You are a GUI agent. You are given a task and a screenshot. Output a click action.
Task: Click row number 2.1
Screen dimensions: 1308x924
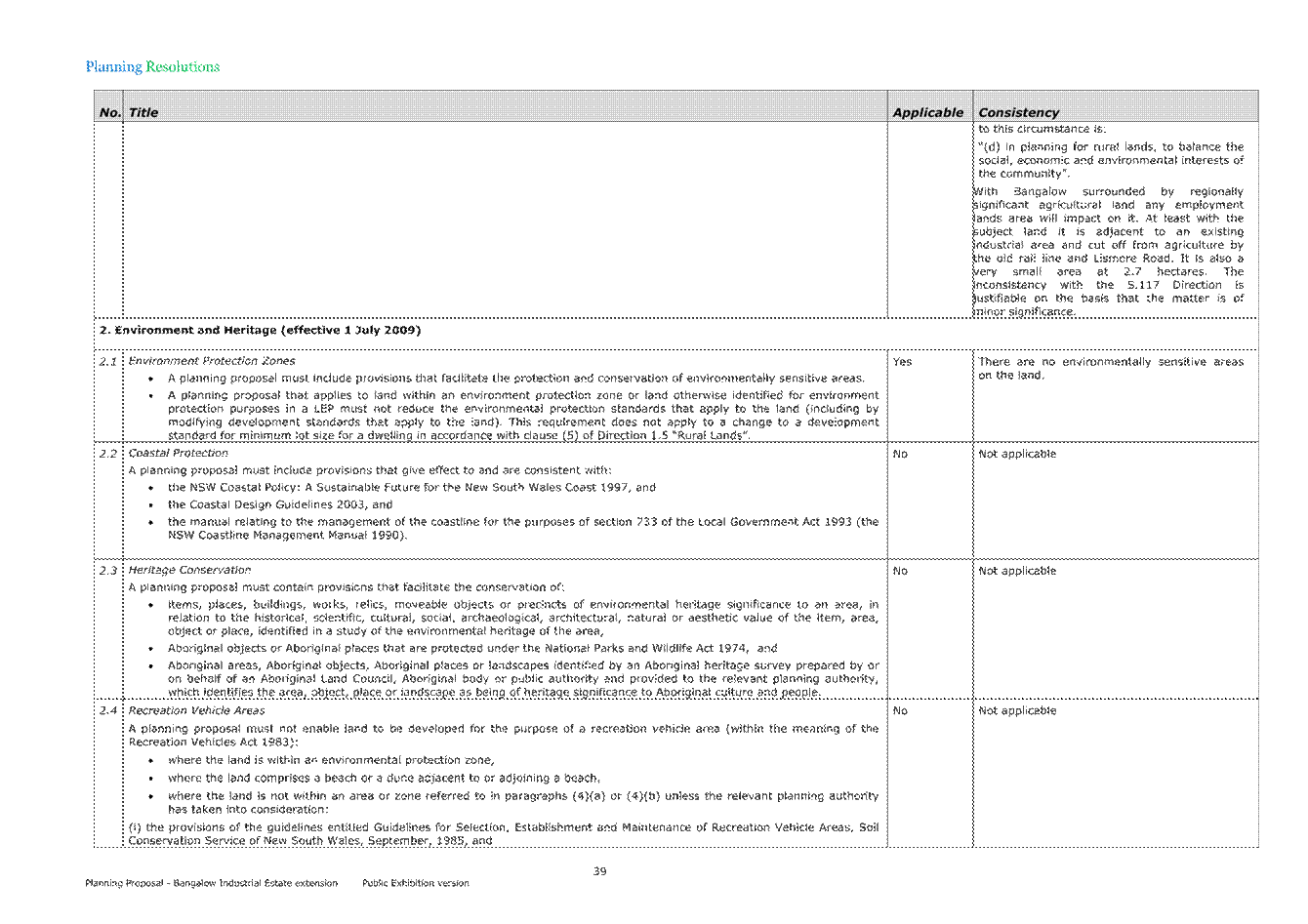point(108,361)
